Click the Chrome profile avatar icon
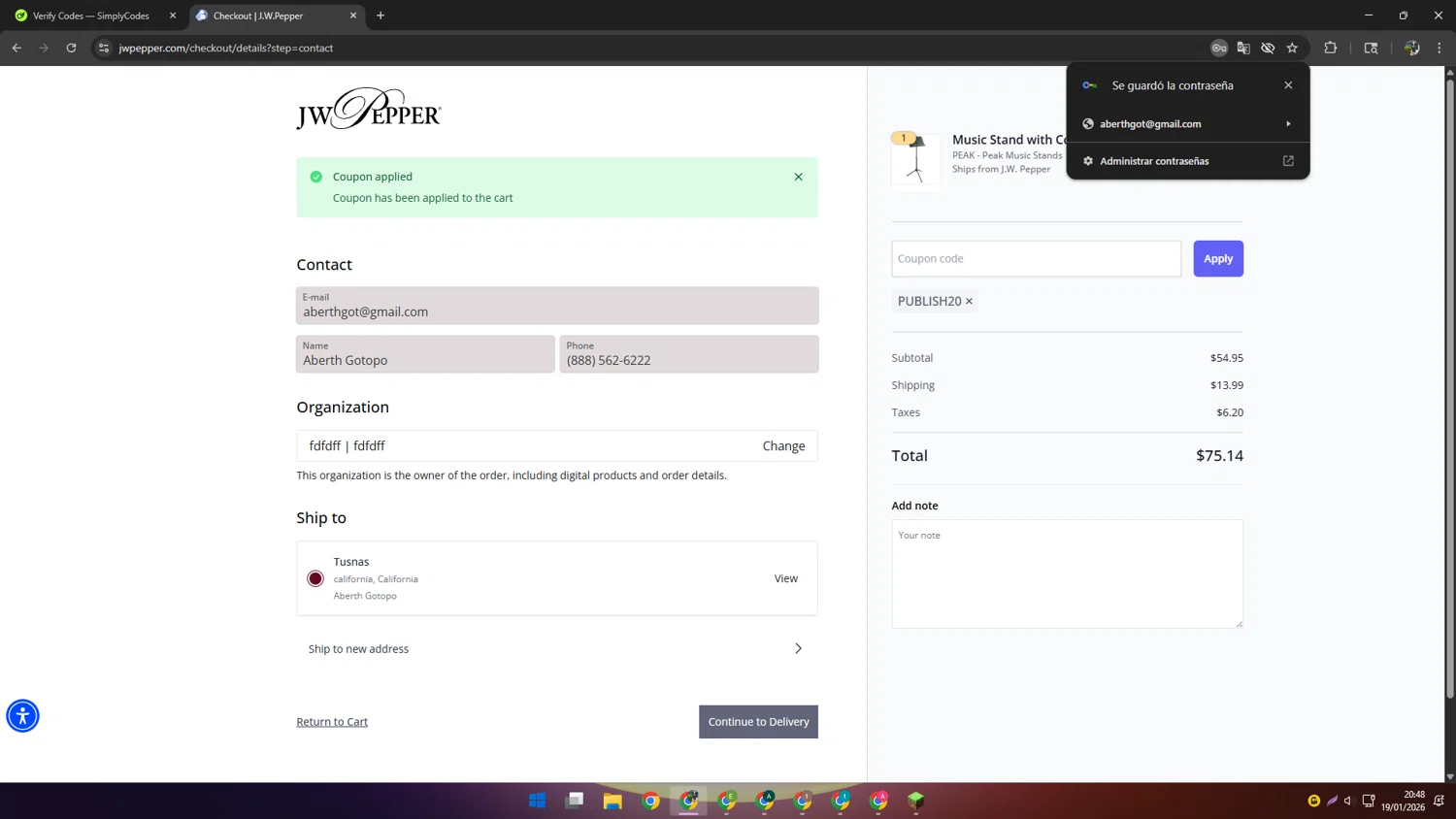This screenshot has height=819, width=1456. tap(1412, 48)
